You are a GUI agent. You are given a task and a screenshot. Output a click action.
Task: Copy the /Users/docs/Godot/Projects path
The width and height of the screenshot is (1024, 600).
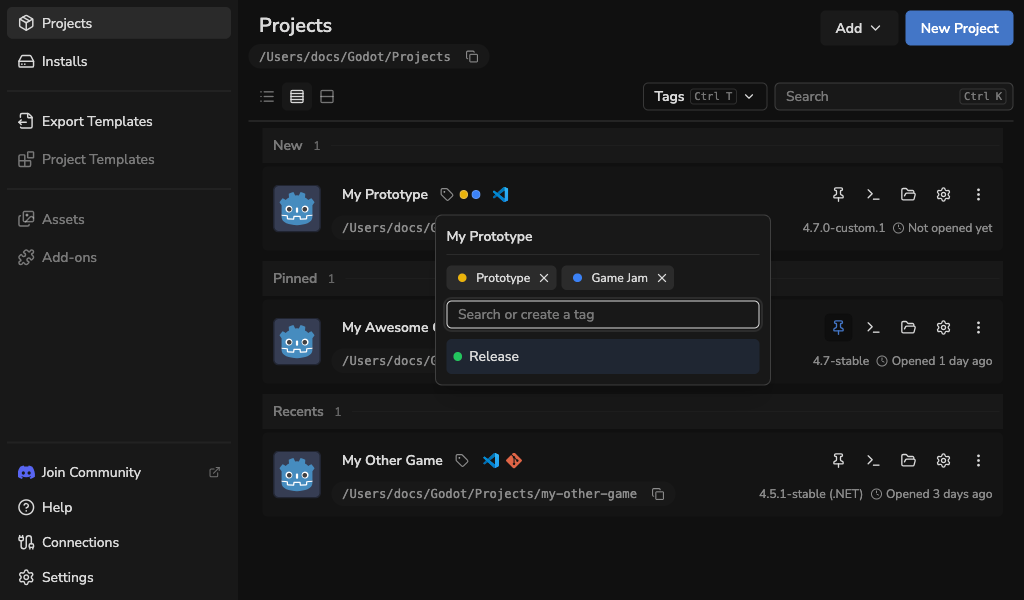pos(472,57)
